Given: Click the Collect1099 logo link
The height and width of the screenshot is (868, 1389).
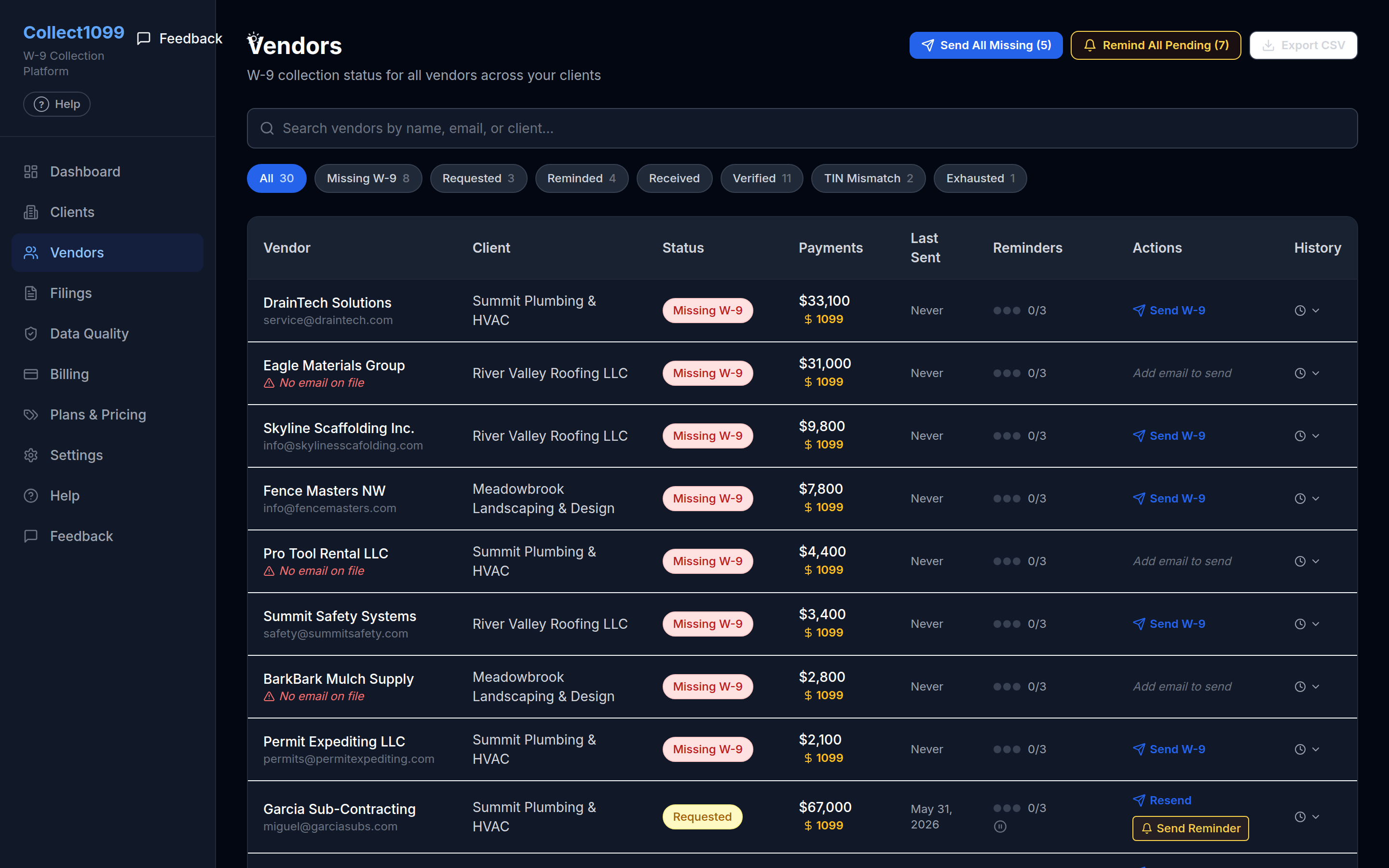Looking at the screenshot, I should pyautogui.click(x=73, y=33).
